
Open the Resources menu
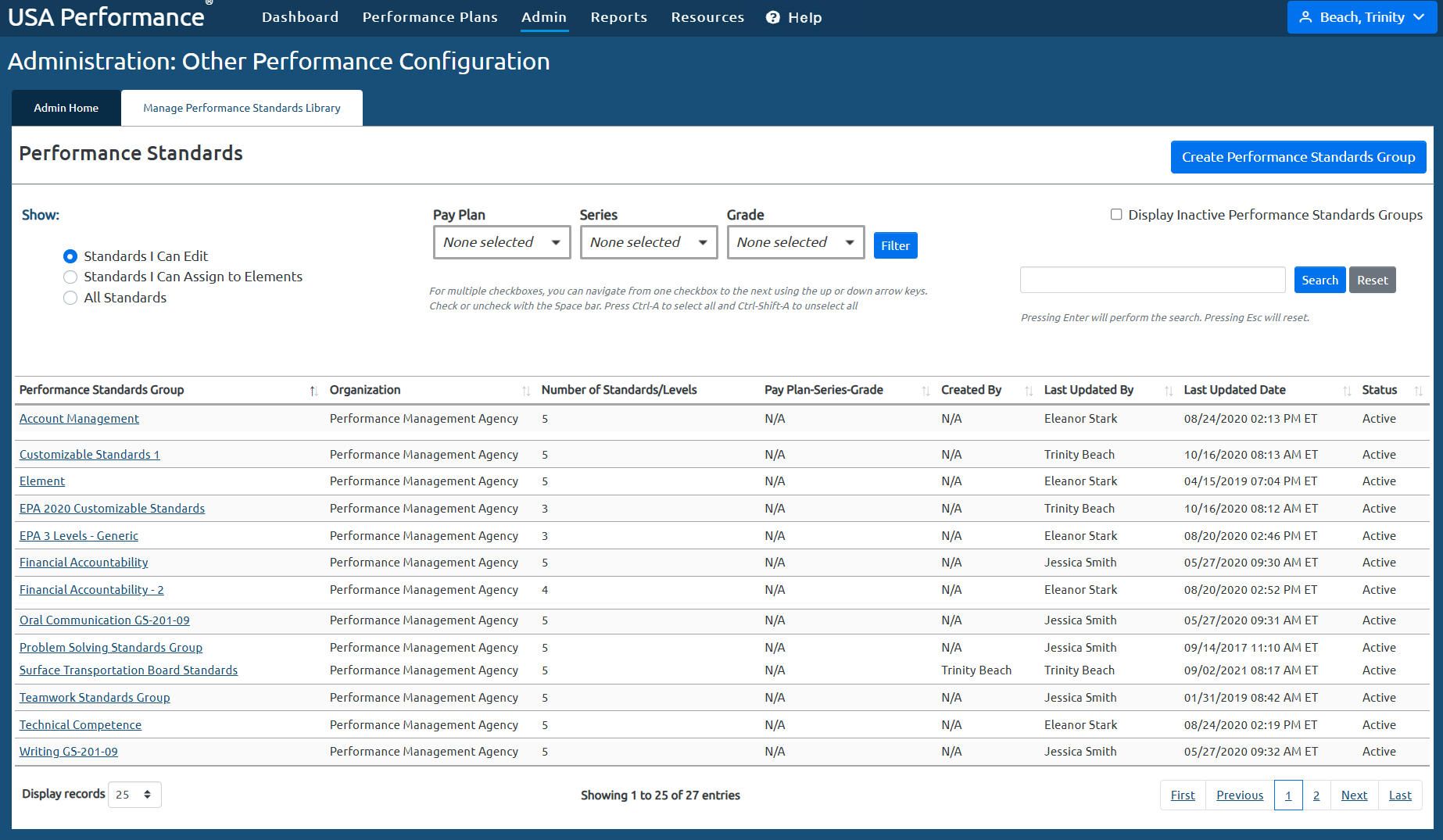pos(707,17)
